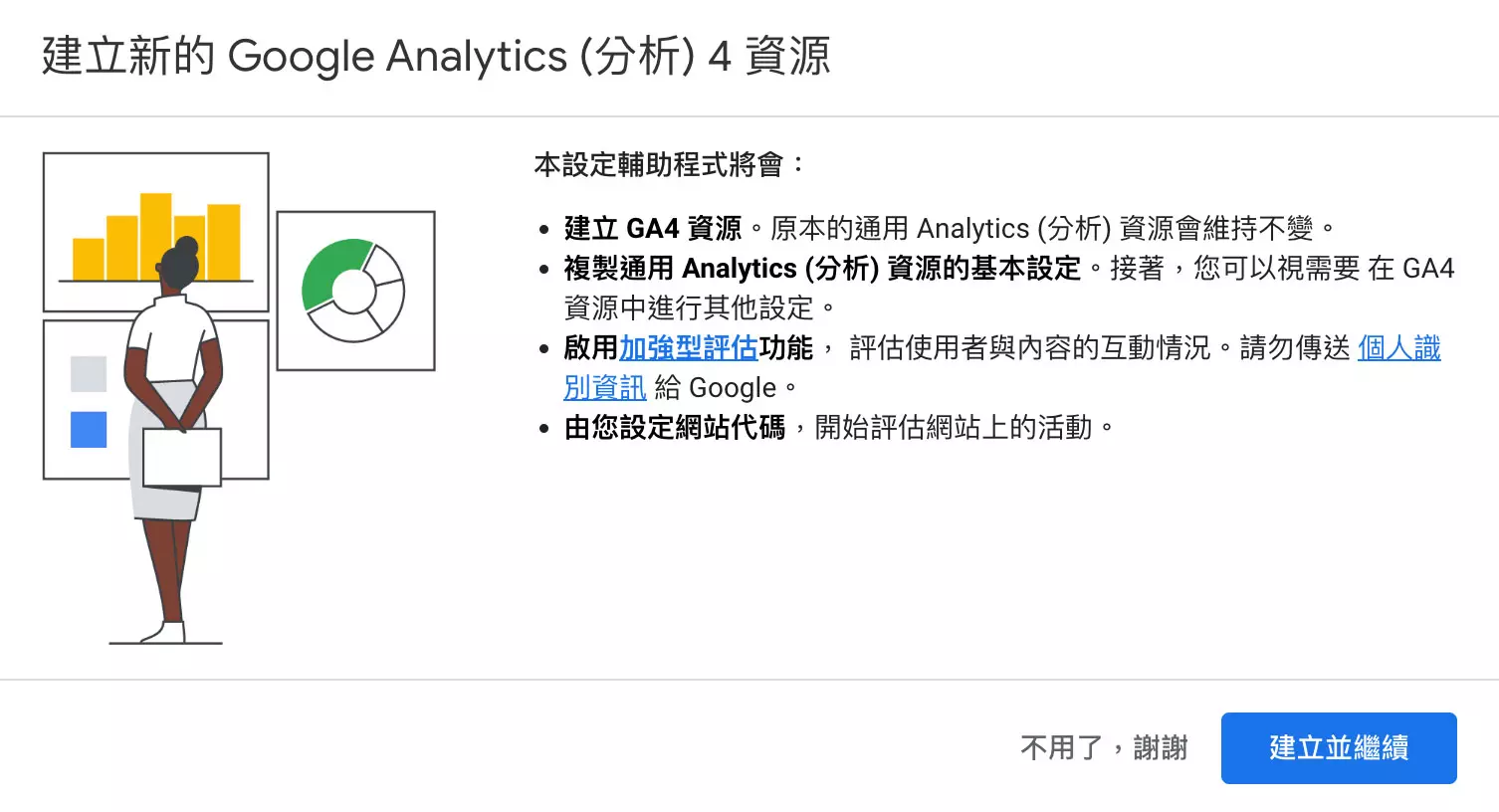Click the blue square in the illustration
This screenshot has height=812, width=1499.
pos(89,430)
